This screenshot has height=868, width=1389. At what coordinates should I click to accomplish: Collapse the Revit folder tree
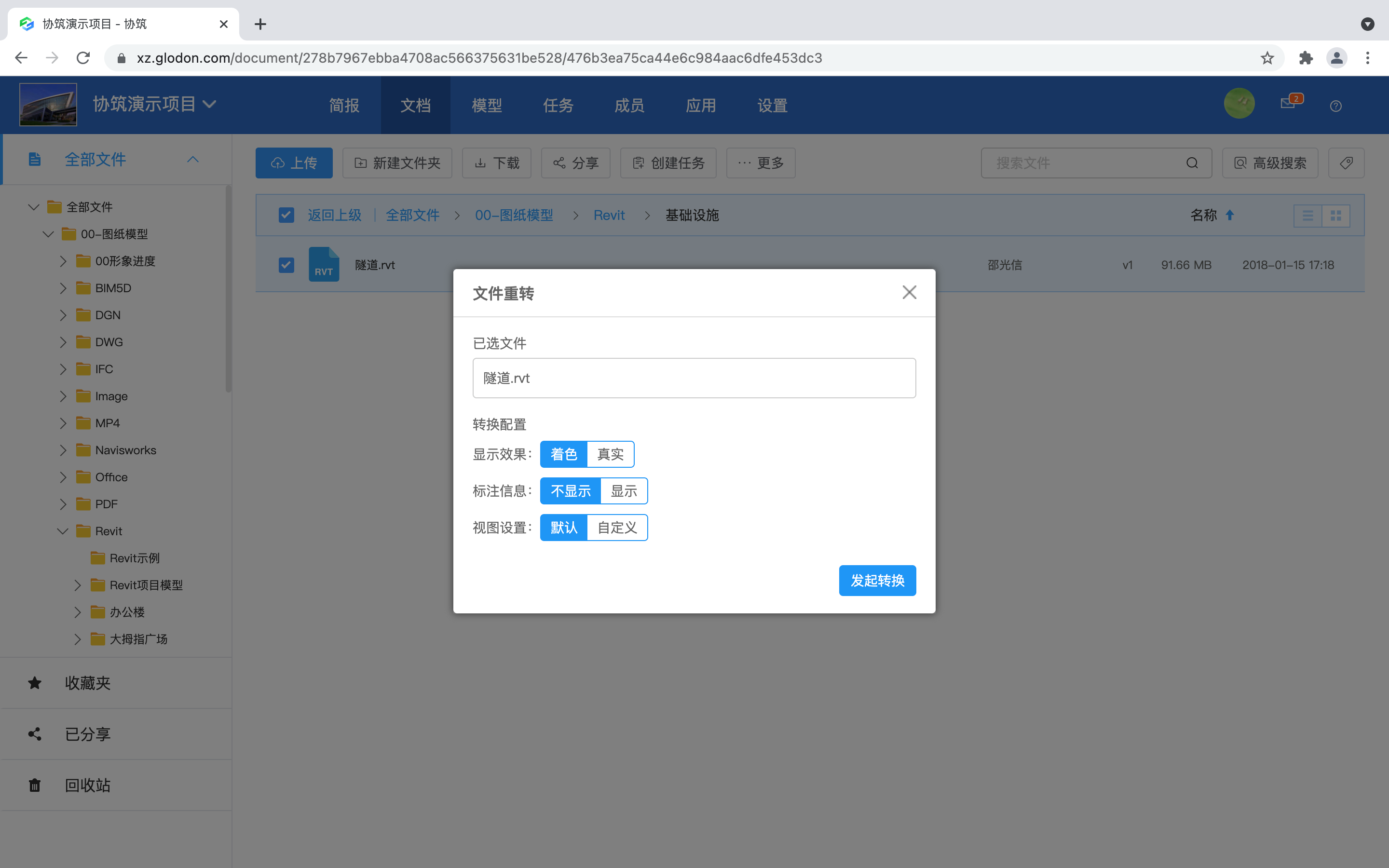tap(63, 530)
